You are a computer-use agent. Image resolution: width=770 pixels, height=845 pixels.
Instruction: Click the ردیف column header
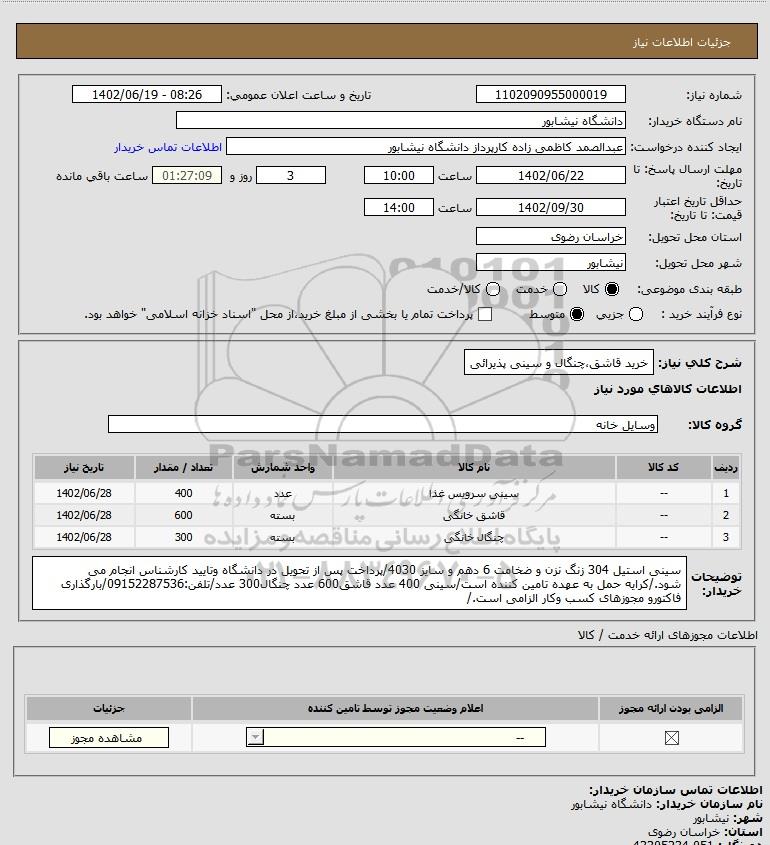coord(726,467)
